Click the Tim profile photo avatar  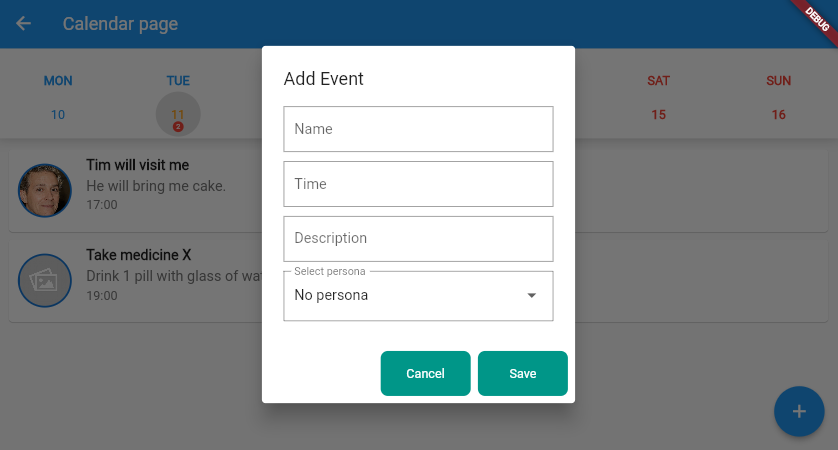(x=45, y=190)
